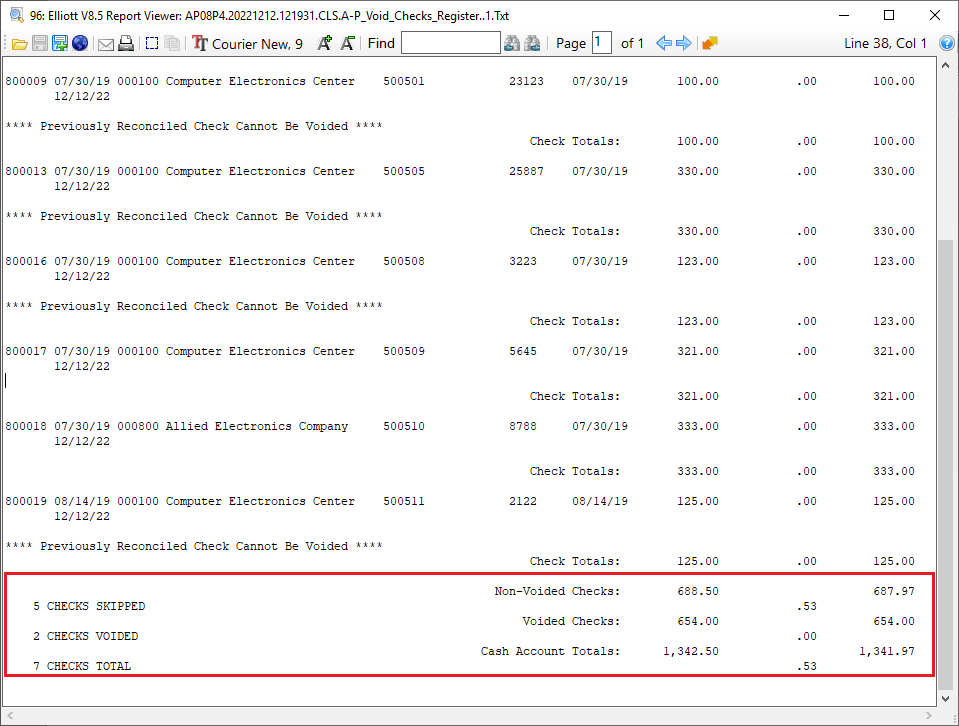Viewport: 959px width, 726px height.
Task: Click the 5 CHECKS SKIPPED line
Action: click(89, 606)
